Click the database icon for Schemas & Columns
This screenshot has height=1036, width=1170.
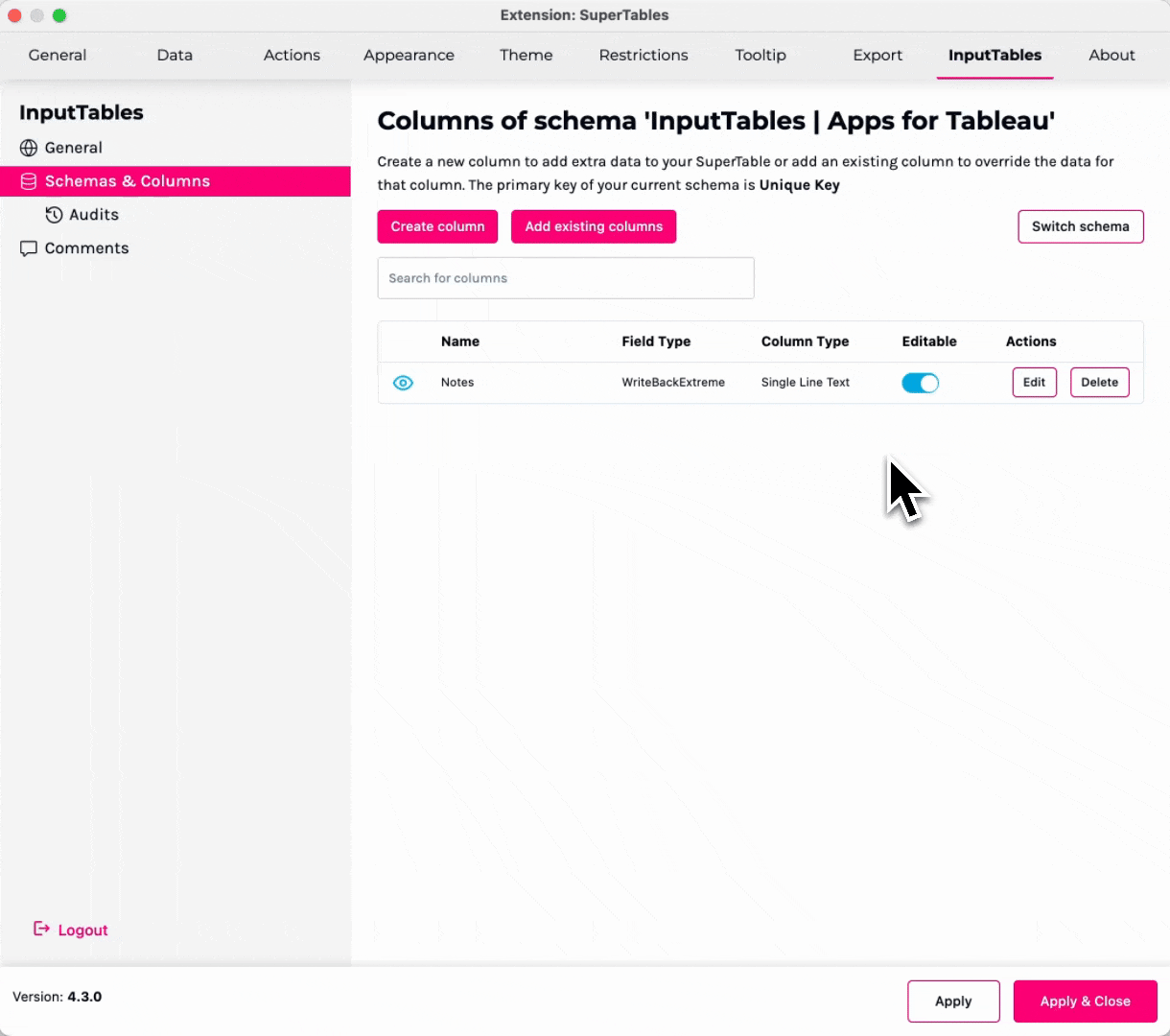coord(29,181)
